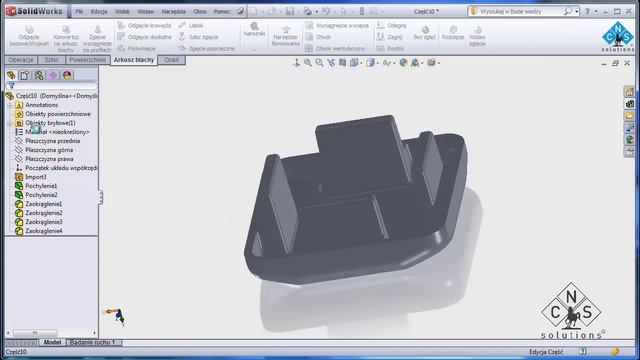The height and width of the screenshot is (360, 640).
Task: Click the View Orientation icon
Action: (354, 63)
